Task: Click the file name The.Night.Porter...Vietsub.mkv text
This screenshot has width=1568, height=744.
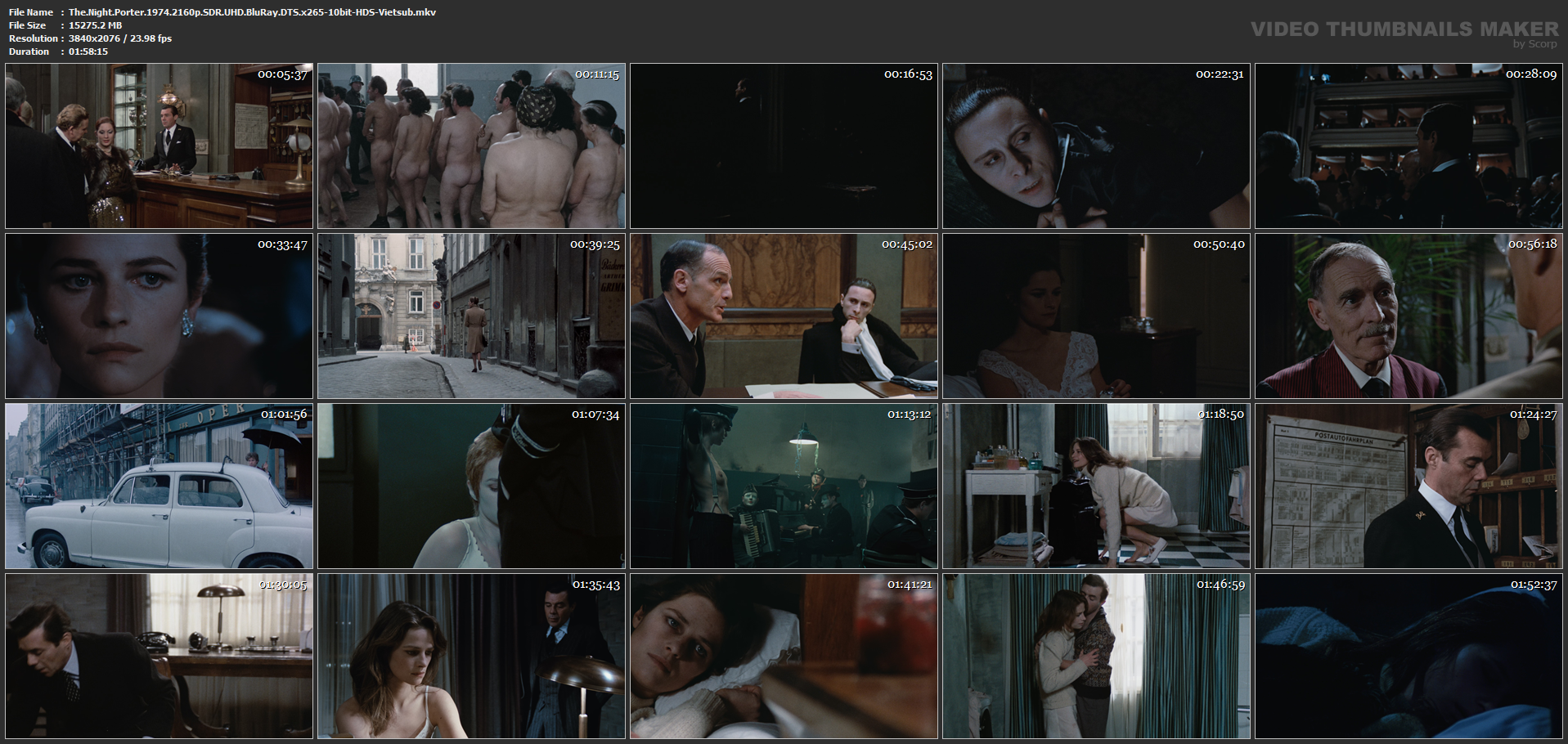Action: (x=252, y=12)
